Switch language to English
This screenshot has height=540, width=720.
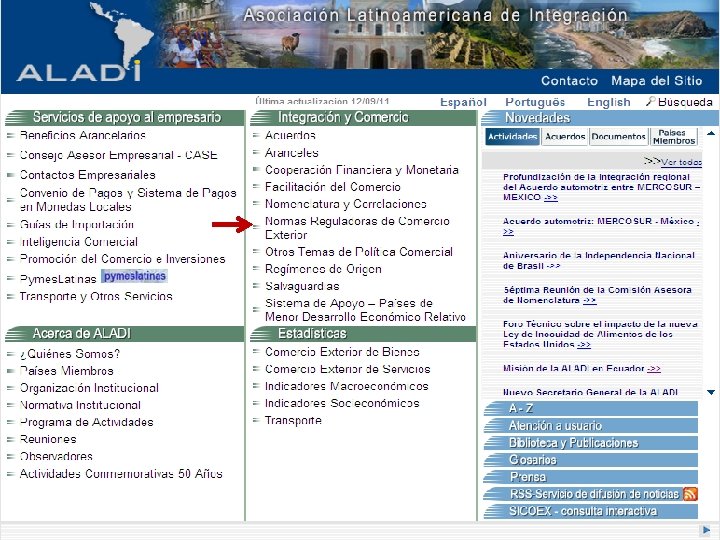click(608, 102)
